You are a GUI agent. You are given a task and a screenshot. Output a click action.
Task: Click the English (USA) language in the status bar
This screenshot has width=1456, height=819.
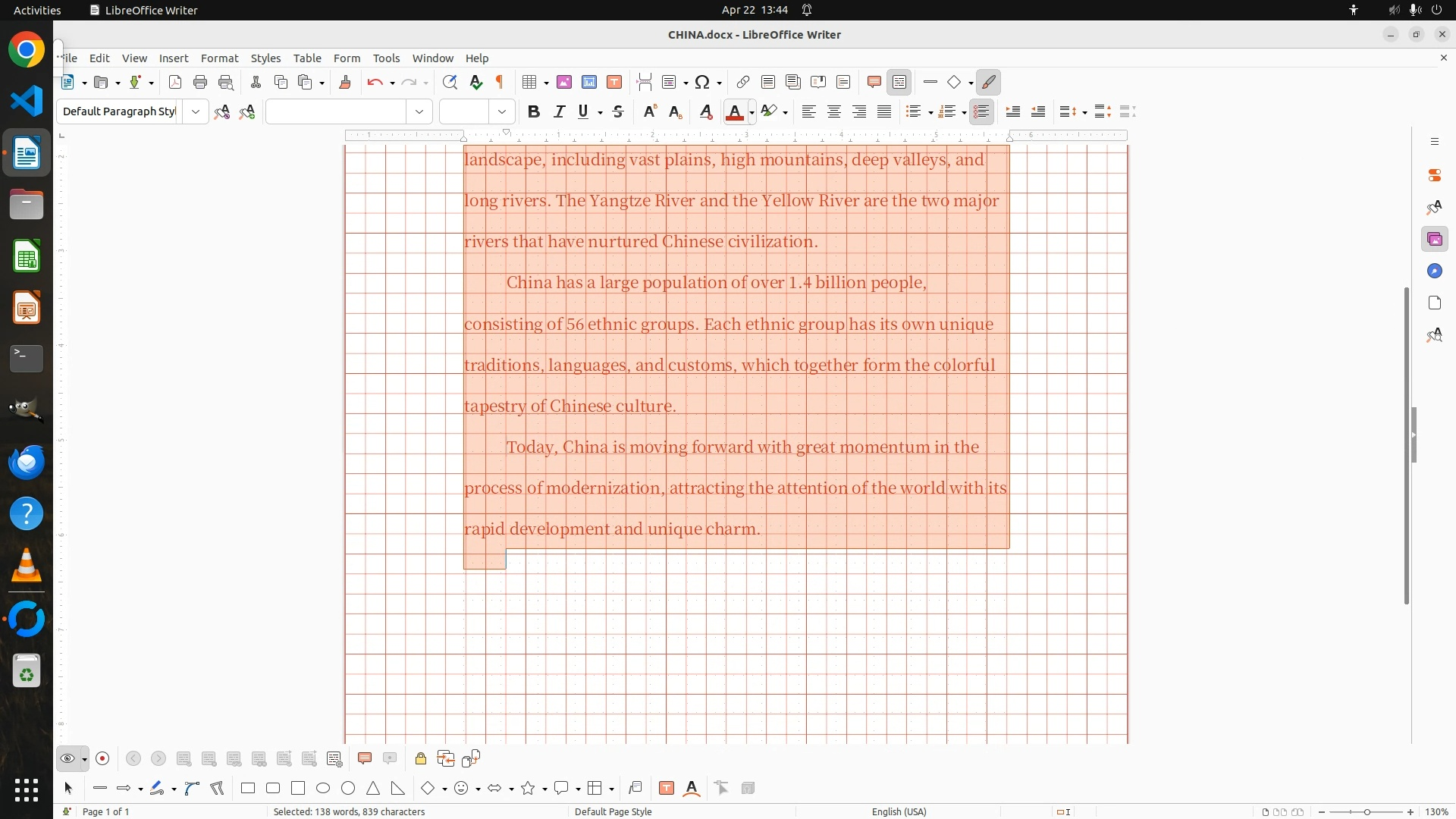pos(899,811)
